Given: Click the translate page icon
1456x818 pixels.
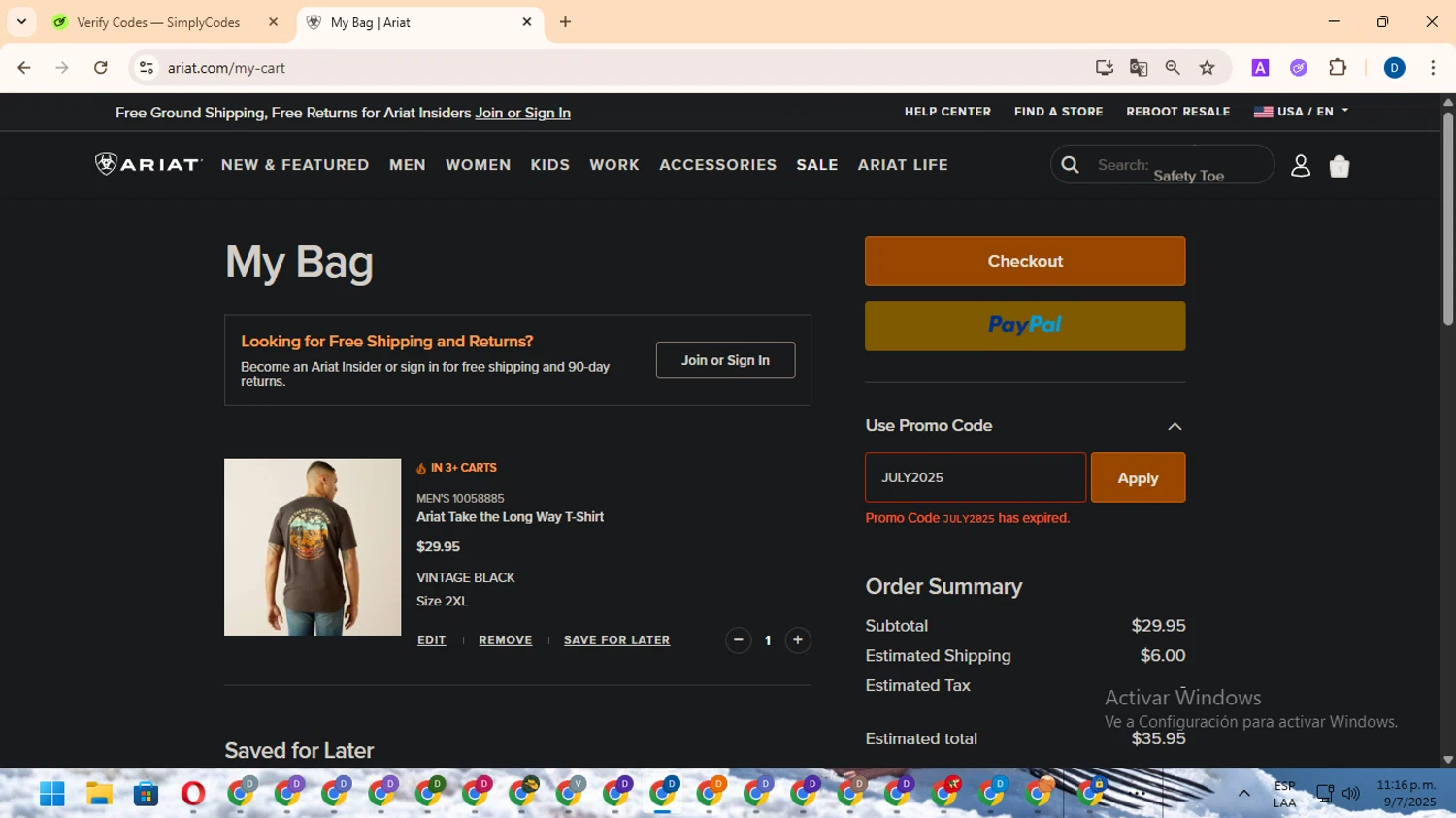Looking at the screenshot, I should (1139, 68).
